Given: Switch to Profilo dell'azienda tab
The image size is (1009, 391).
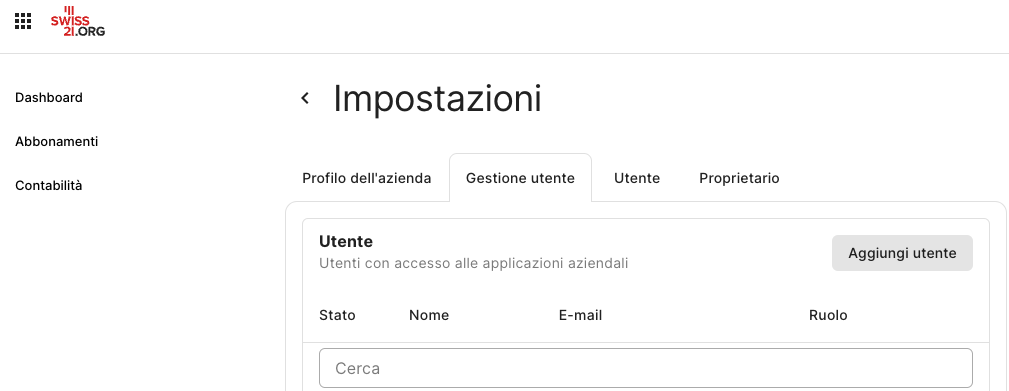Looking at the screenshot, I should (367, 178).
